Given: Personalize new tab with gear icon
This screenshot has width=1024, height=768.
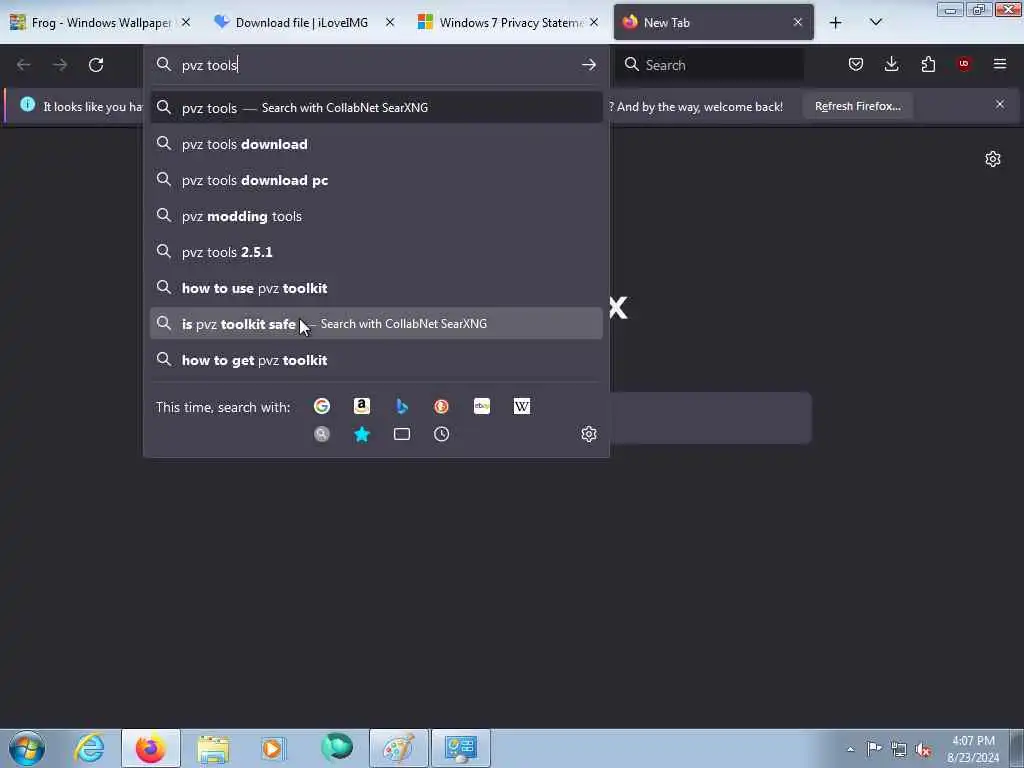Looking at the screenshot, I should pos(993,159).
